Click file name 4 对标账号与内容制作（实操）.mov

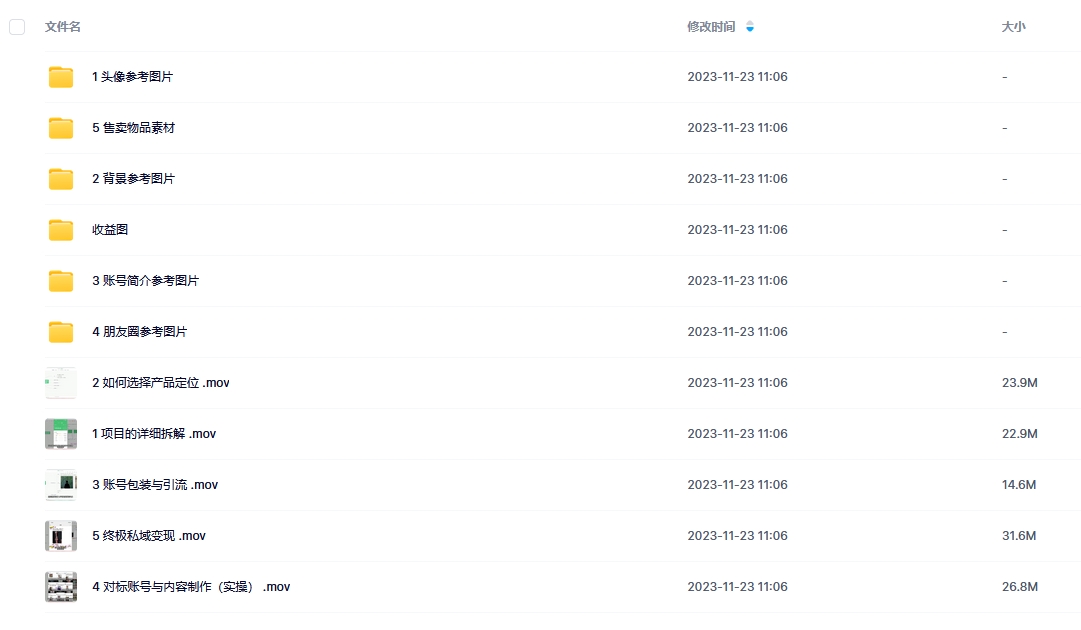click(191, 587)
